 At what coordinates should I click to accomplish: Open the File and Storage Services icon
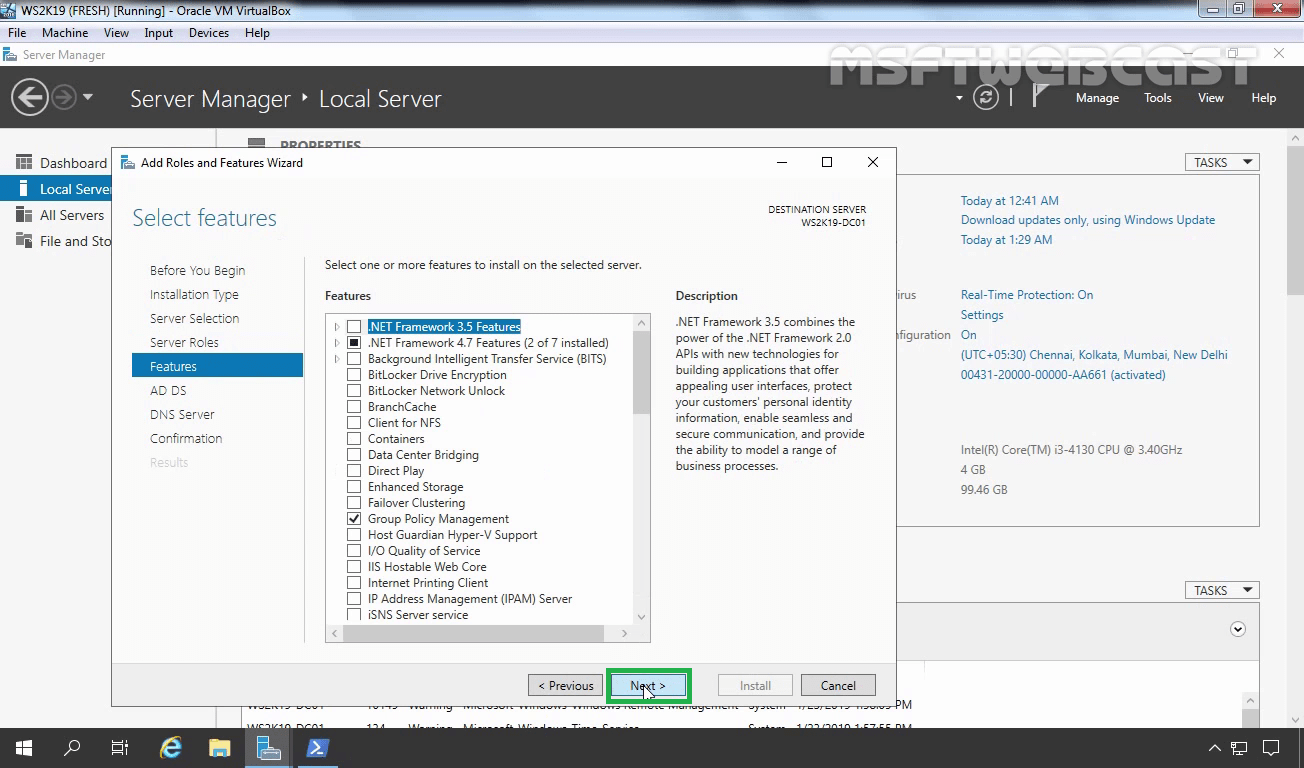pyautogui.click(x=24, y=241)
